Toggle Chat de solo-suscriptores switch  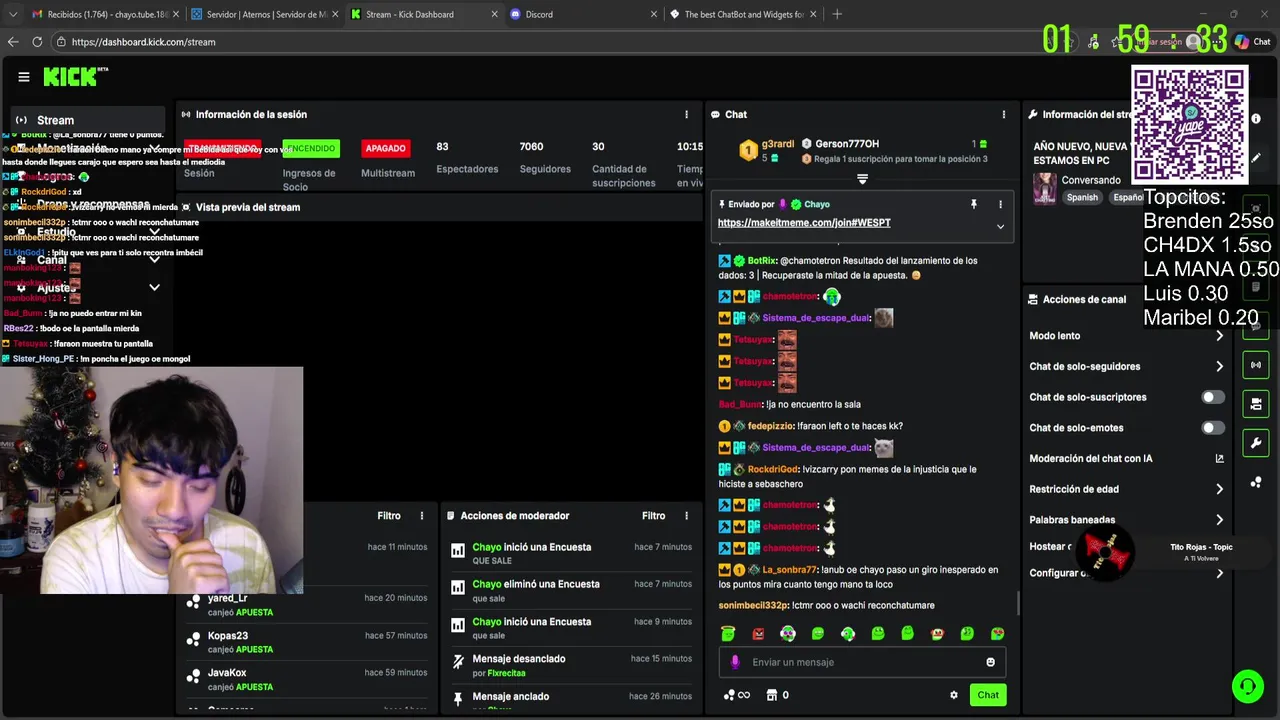point(1212,397)
